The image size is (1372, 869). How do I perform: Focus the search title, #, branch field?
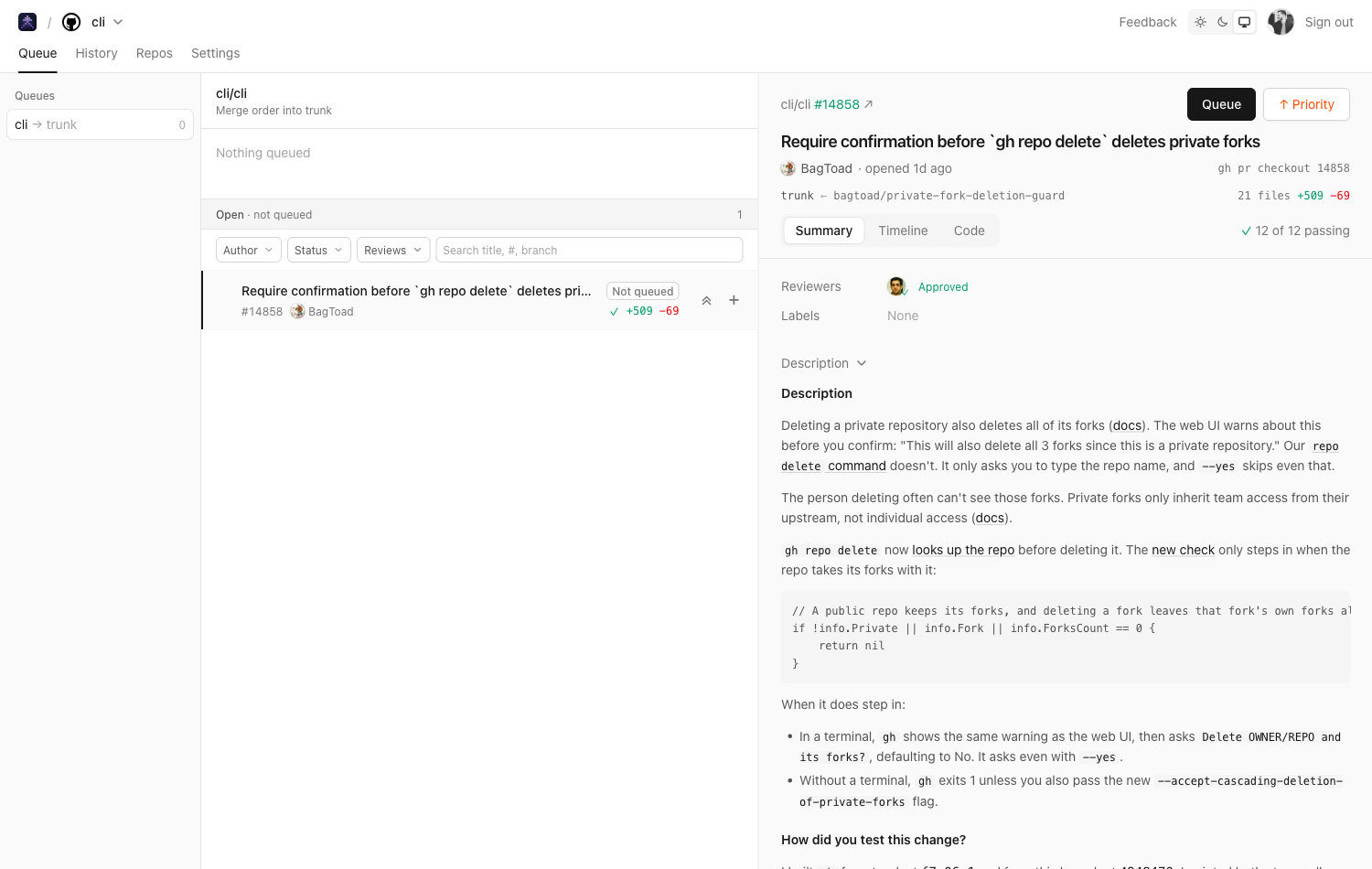pos(589,250)
